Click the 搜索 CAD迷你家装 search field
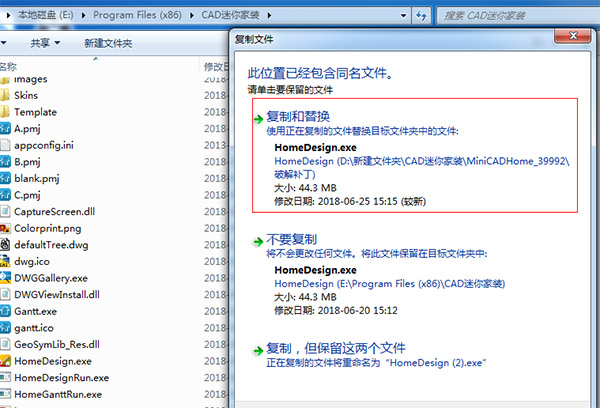The image size is (600, 408). (518, 16)
